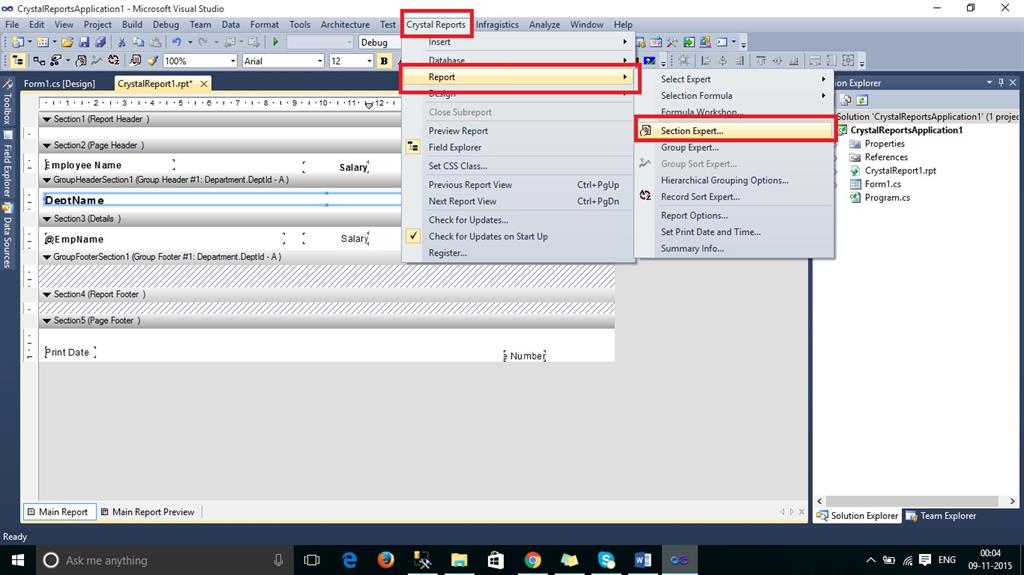Screen dimensions: 1024x575
Task: Choose Section Expert from the submenu
Action: point(735,131)
